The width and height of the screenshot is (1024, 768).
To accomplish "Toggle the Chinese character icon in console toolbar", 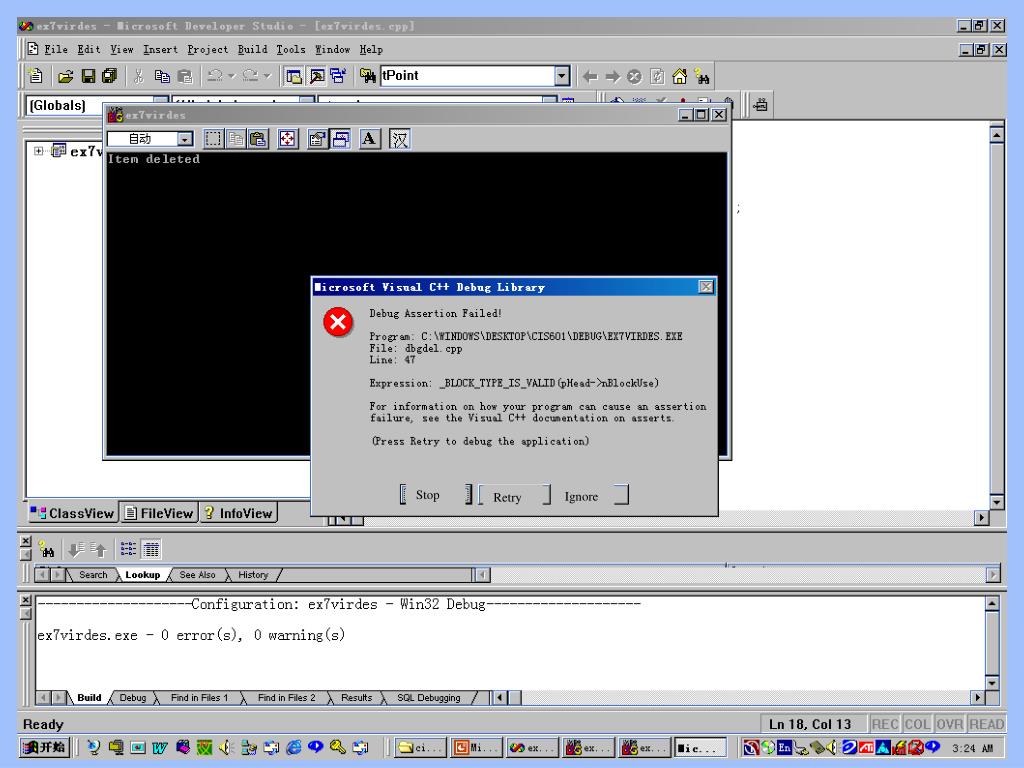I will point(400,138).
